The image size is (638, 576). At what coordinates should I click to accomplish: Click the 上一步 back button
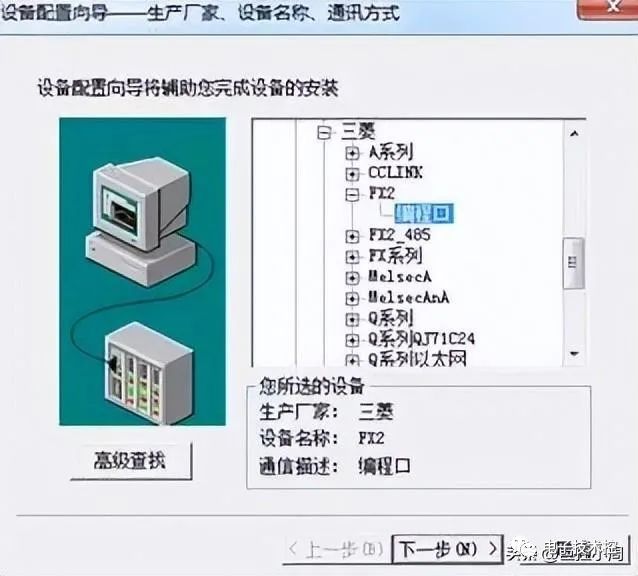(335, 549)
